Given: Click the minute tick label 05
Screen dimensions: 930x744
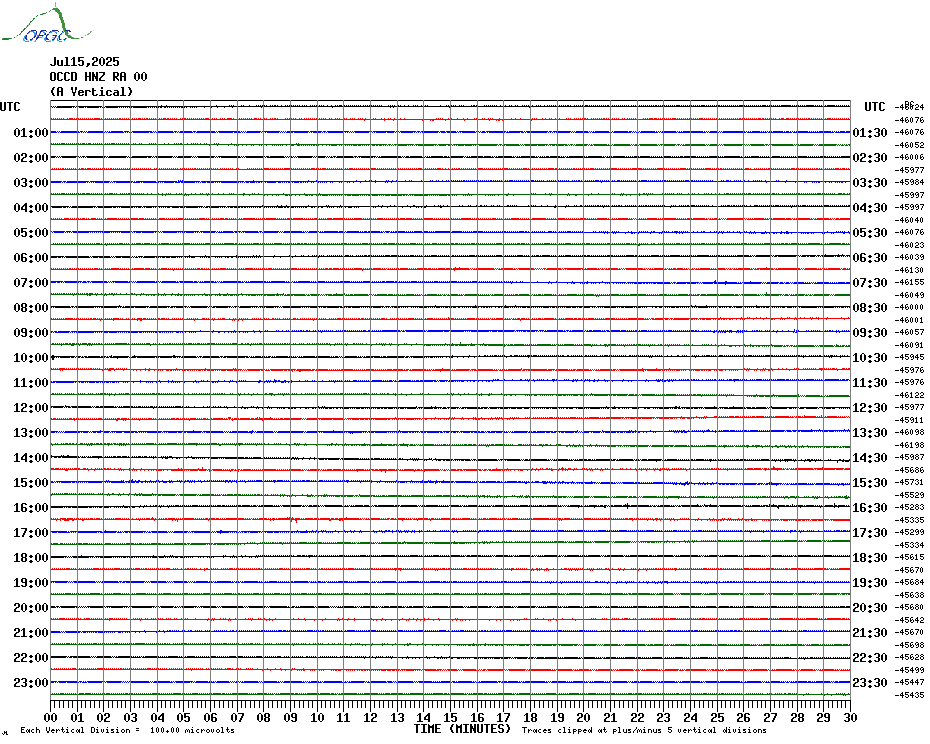Looking at the screenshot, I should [x=184, y=717].
